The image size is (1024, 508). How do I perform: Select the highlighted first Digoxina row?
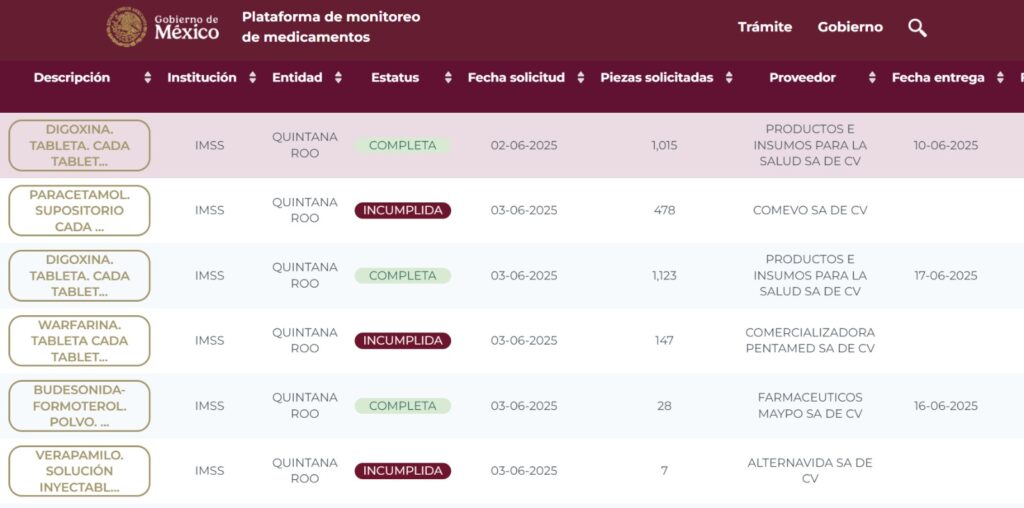tap(560, 146)
